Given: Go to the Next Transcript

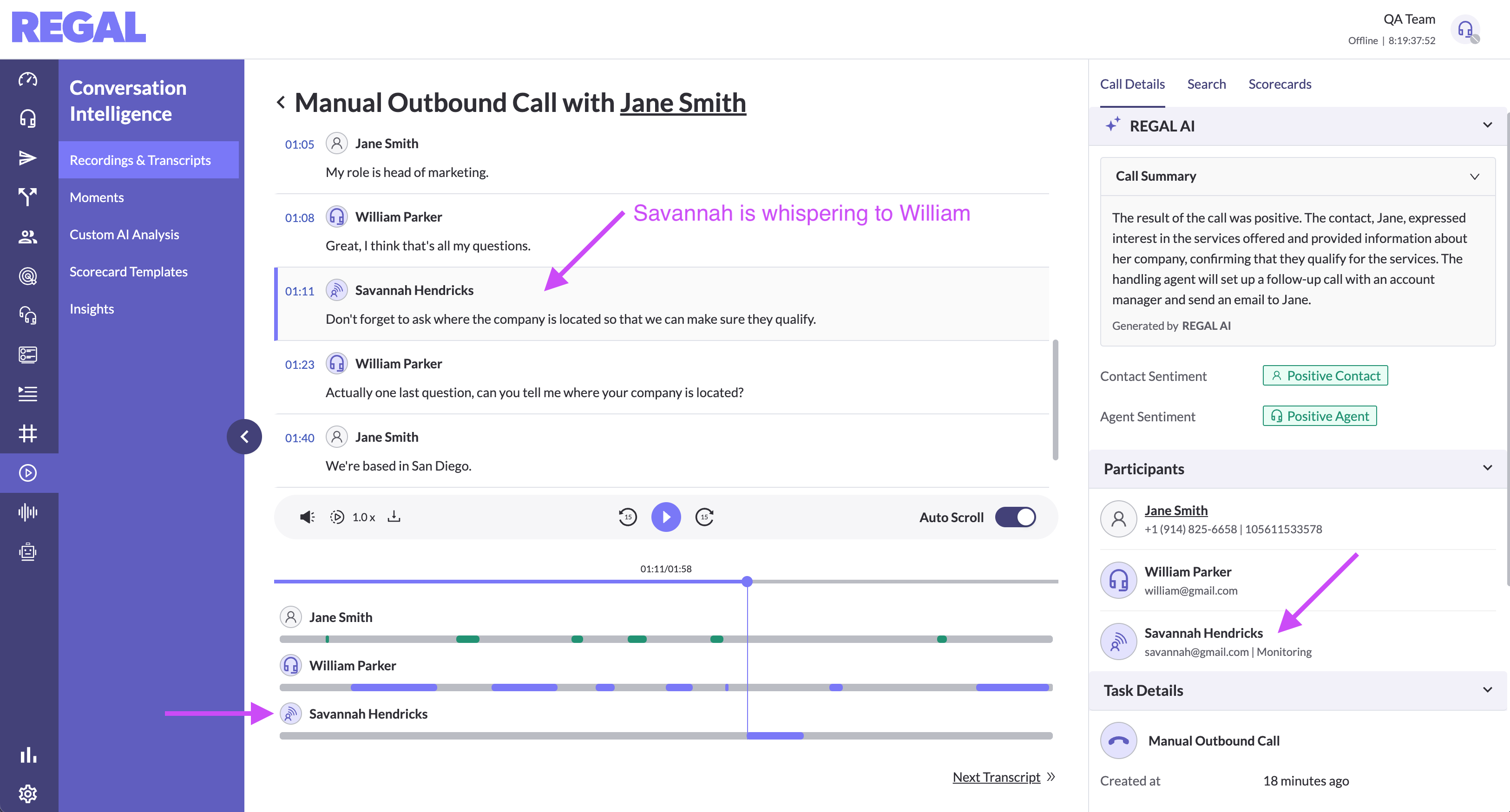Looking at the screenshot, I should pyautogui.click(x=997, y=777).
